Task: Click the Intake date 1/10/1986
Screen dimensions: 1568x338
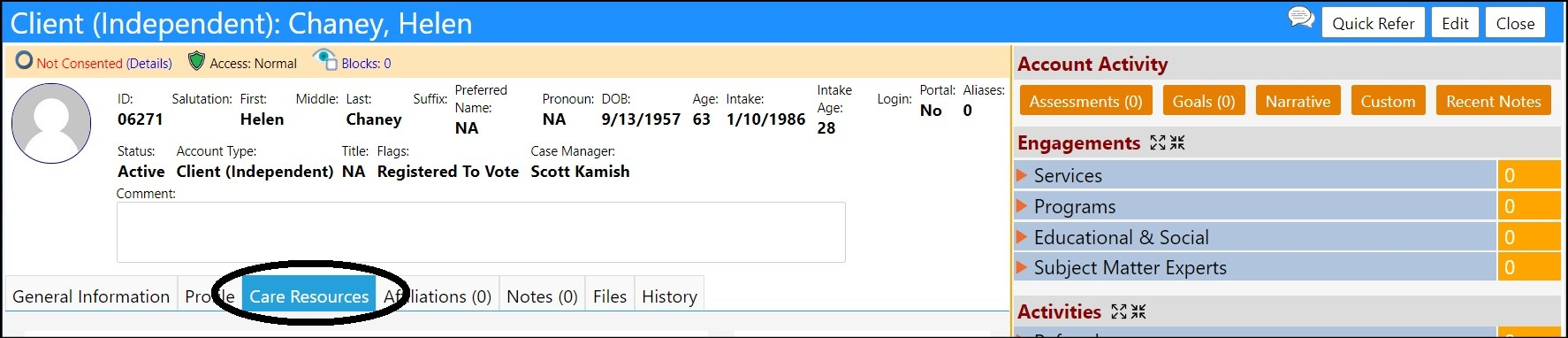Action: click(x=765, y=119)
